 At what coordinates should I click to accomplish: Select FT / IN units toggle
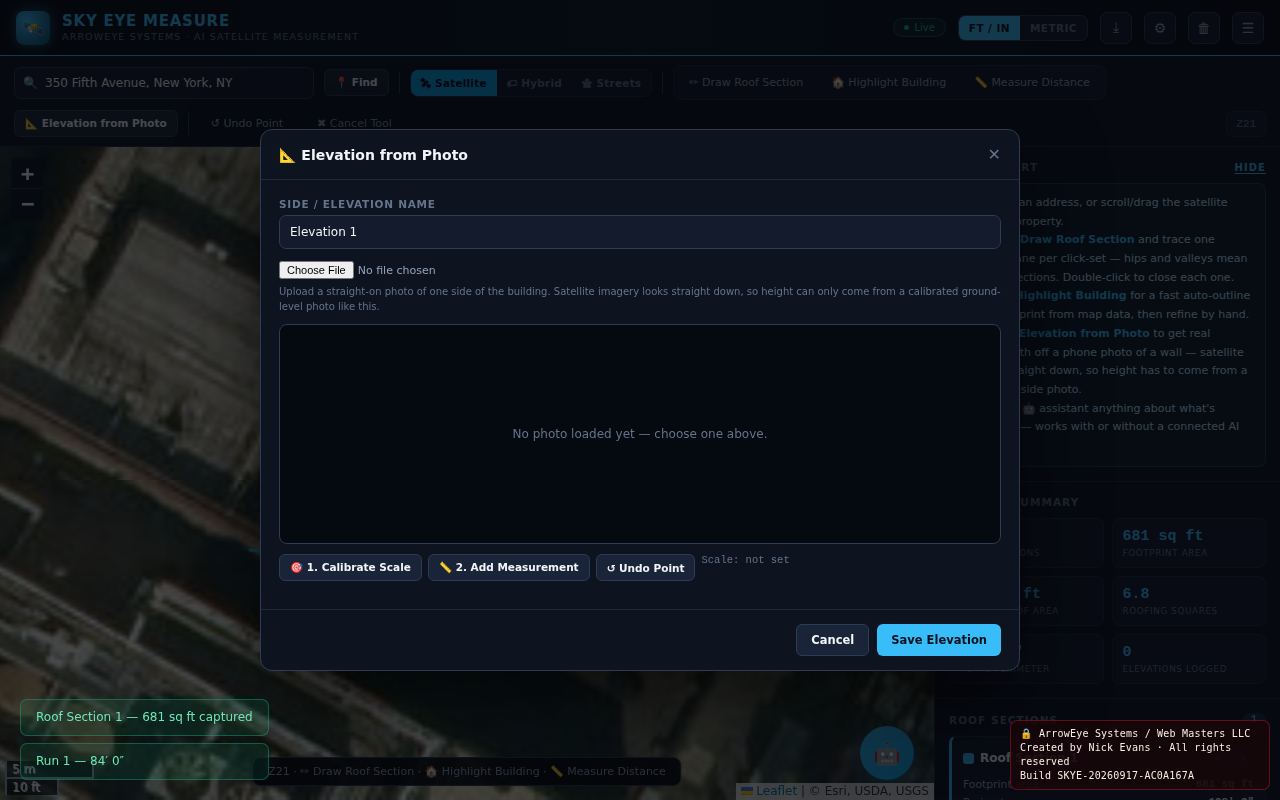coord(989,28)
